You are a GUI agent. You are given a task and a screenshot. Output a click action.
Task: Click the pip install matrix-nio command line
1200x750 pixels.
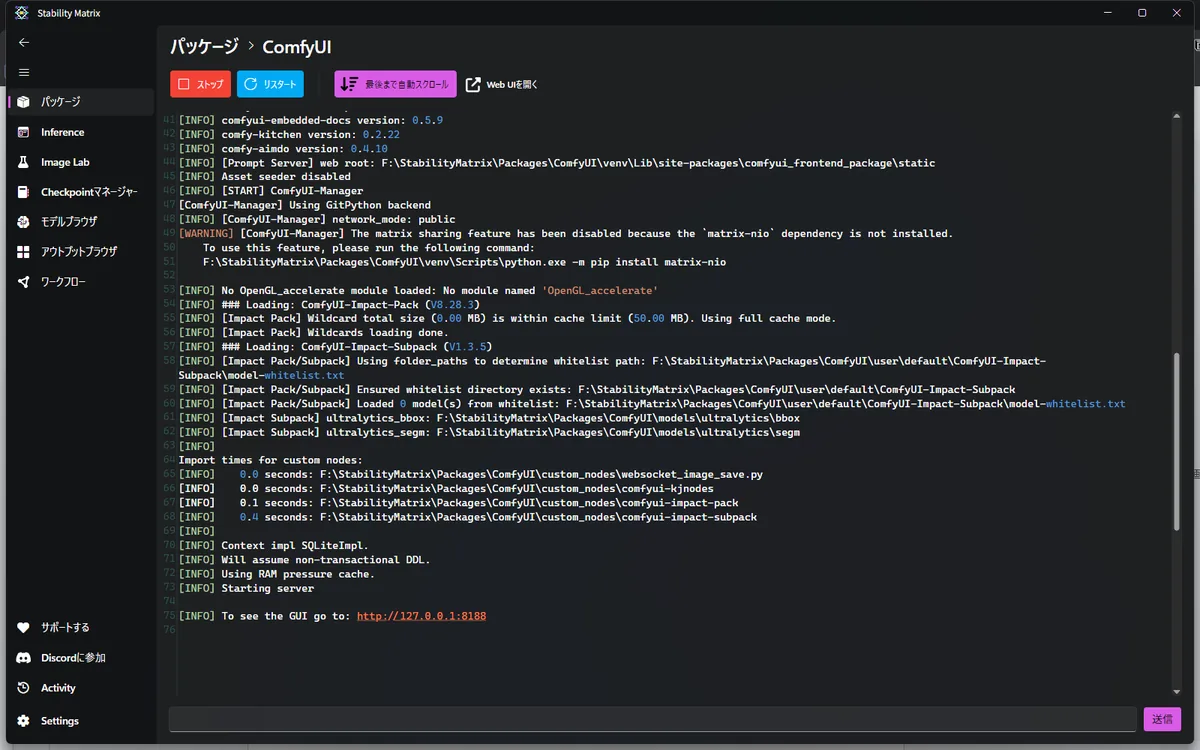[464, 262]
